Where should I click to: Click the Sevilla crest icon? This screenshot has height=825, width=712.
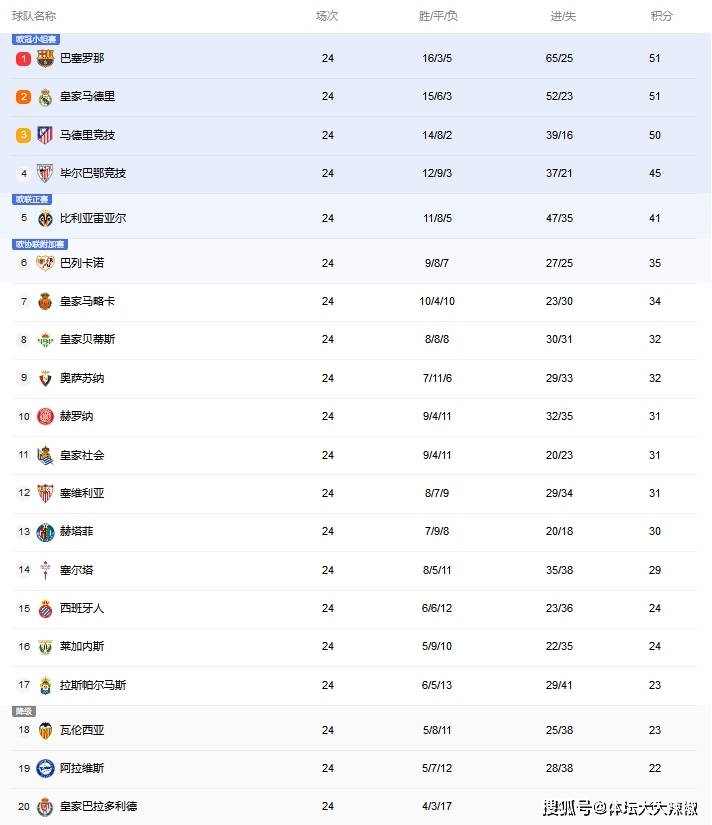(45, 493)
